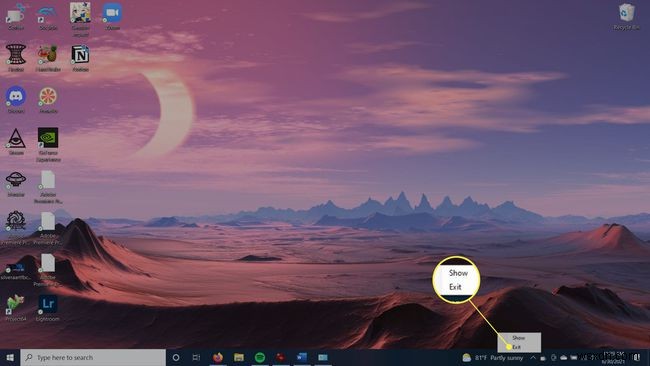Choose Exit in the tray context menu
The image size is (650, 366).
(519, 347)
